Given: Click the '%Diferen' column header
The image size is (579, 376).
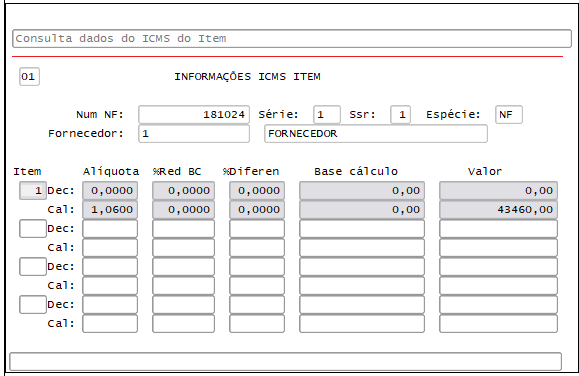Looking at the screenshot, I should point(251,171).
